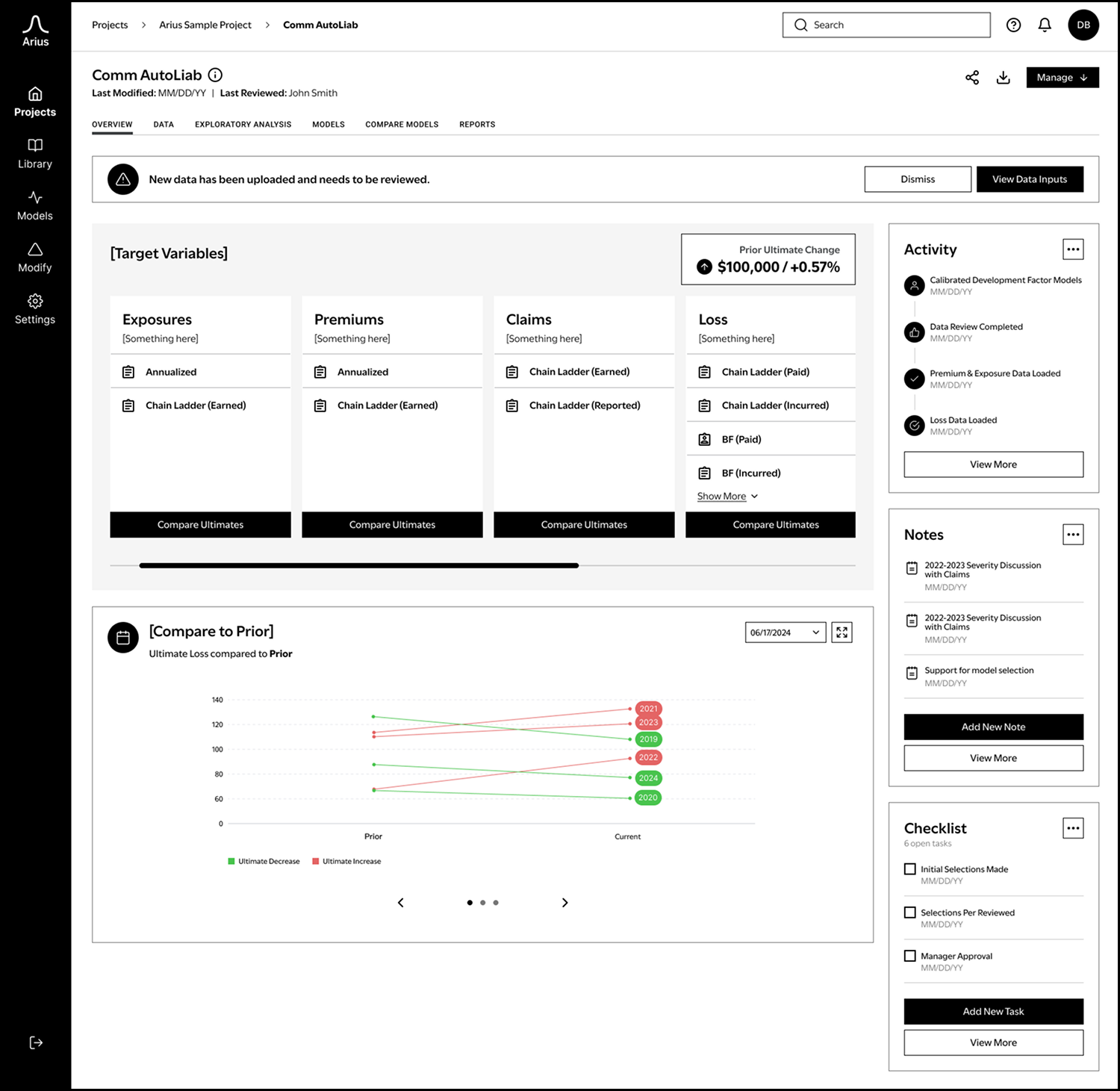Viewport: 1120px width, 1091px height.
Task: Click View More in the Checklist panel
Action: (x=994, y=1042)
